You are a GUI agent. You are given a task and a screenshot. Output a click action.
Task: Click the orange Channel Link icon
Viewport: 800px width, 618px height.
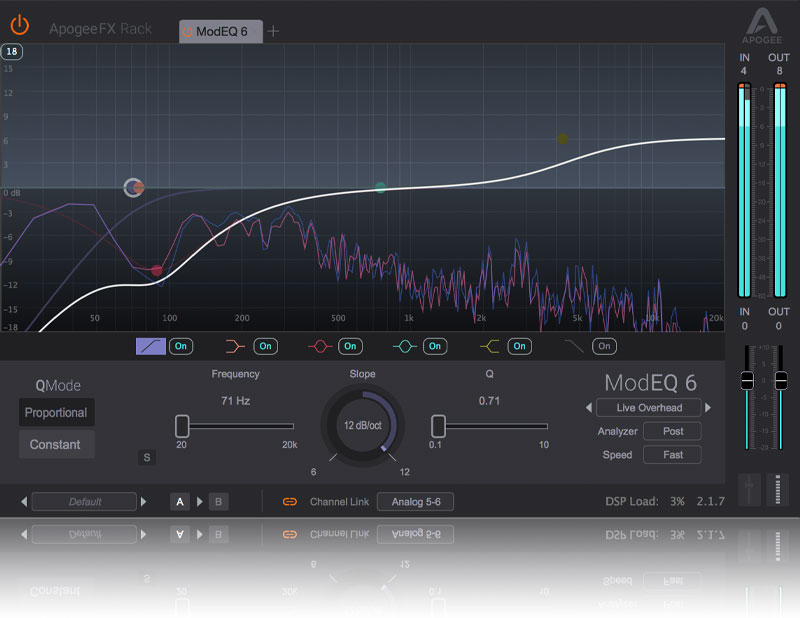(x=290, y=502)
